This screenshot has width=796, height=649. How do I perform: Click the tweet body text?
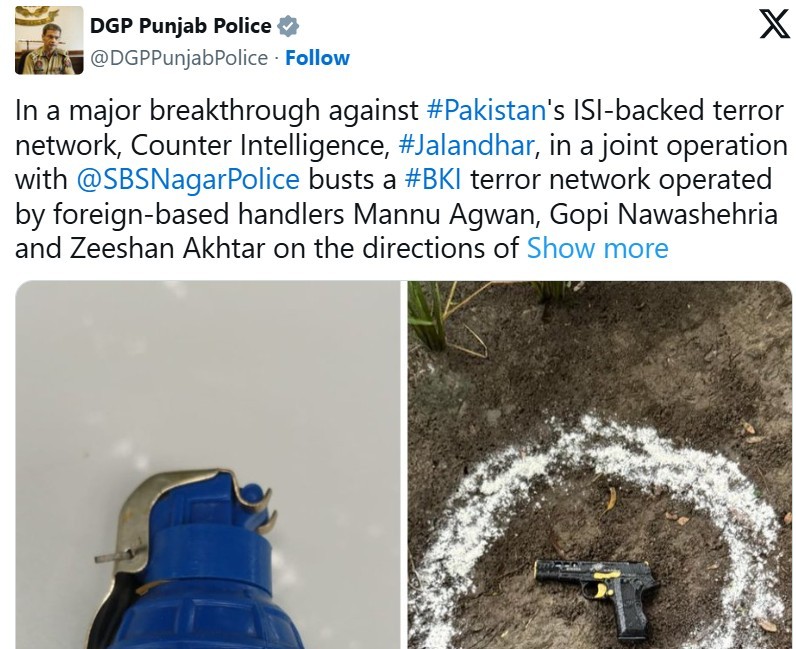point(401,179)
